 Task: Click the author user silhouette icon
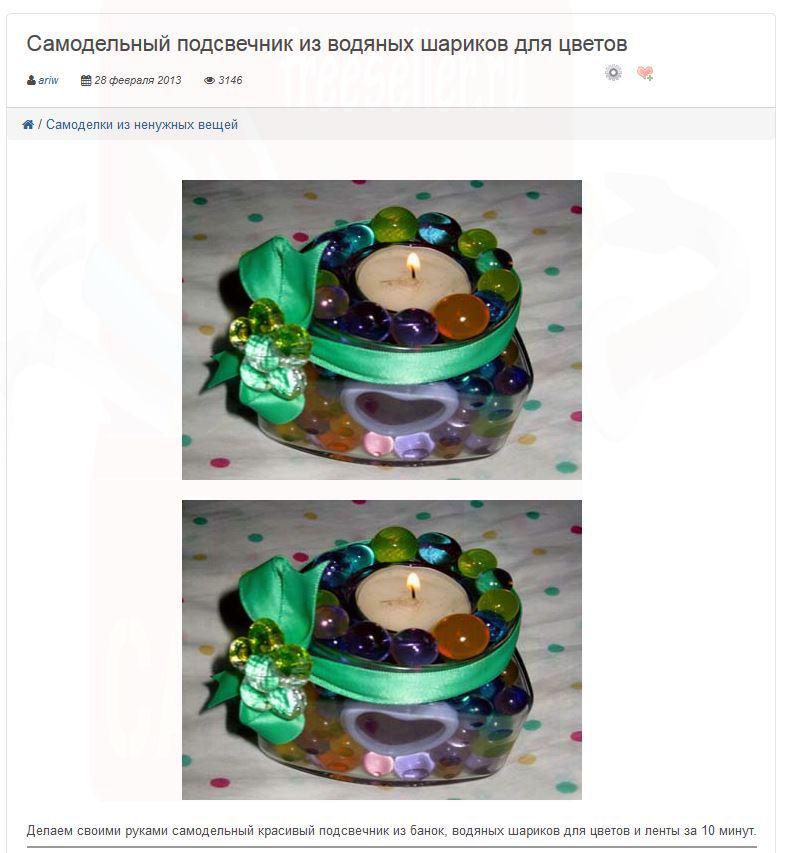(31, 81)
